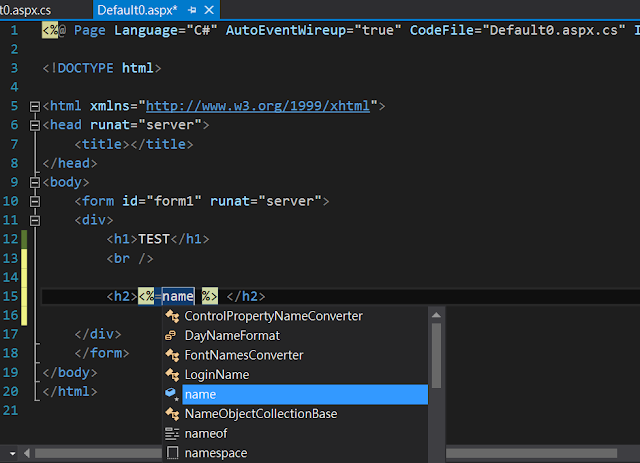Click the CodeFile attribute value Default0.aspx.cs

point(554,31)
